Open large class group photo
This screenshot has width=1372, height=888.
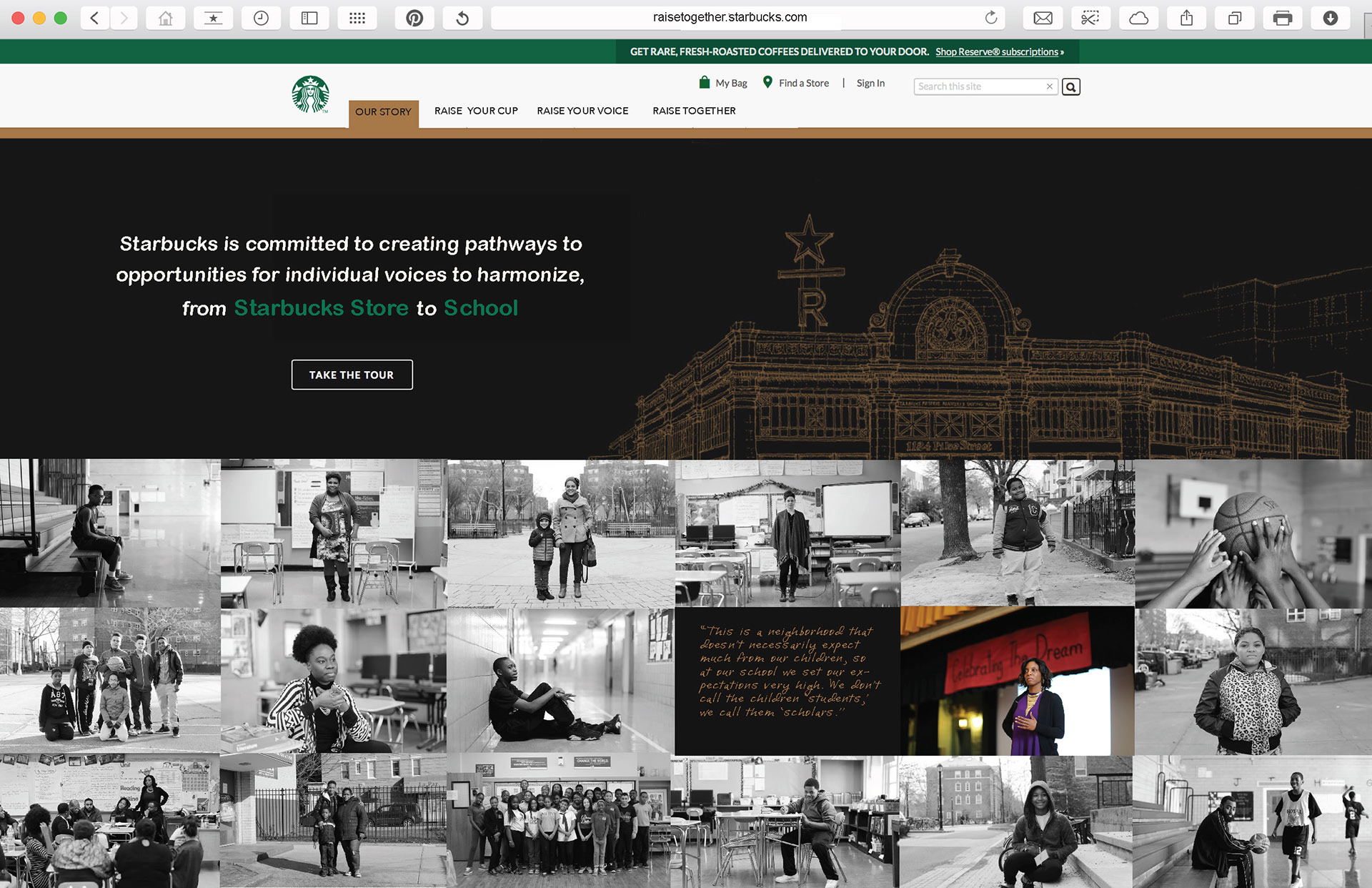pyautogui.click(x=559, y=821)
